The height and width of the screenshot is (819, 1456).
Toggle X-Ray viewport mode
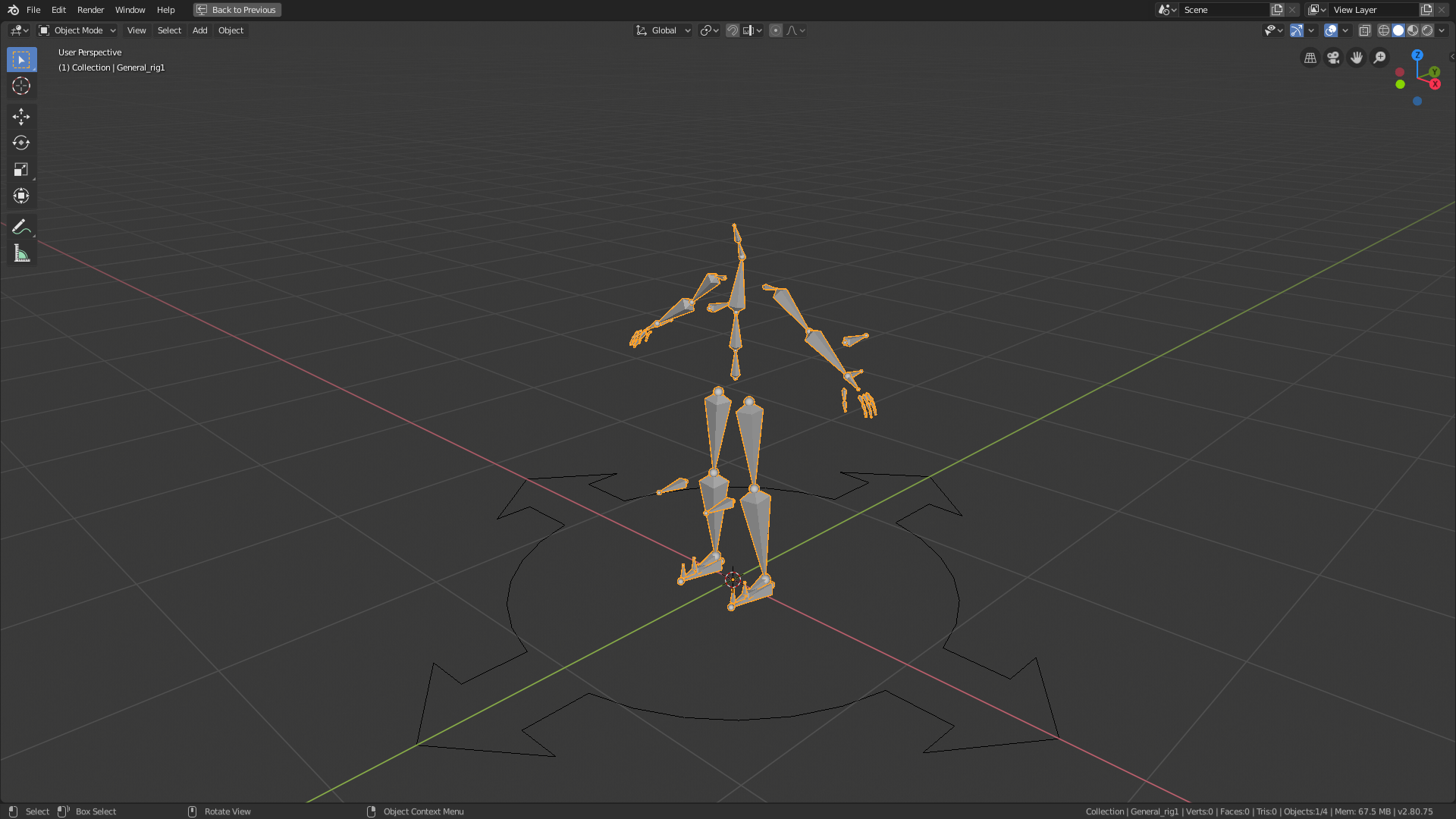[1364, 30]
